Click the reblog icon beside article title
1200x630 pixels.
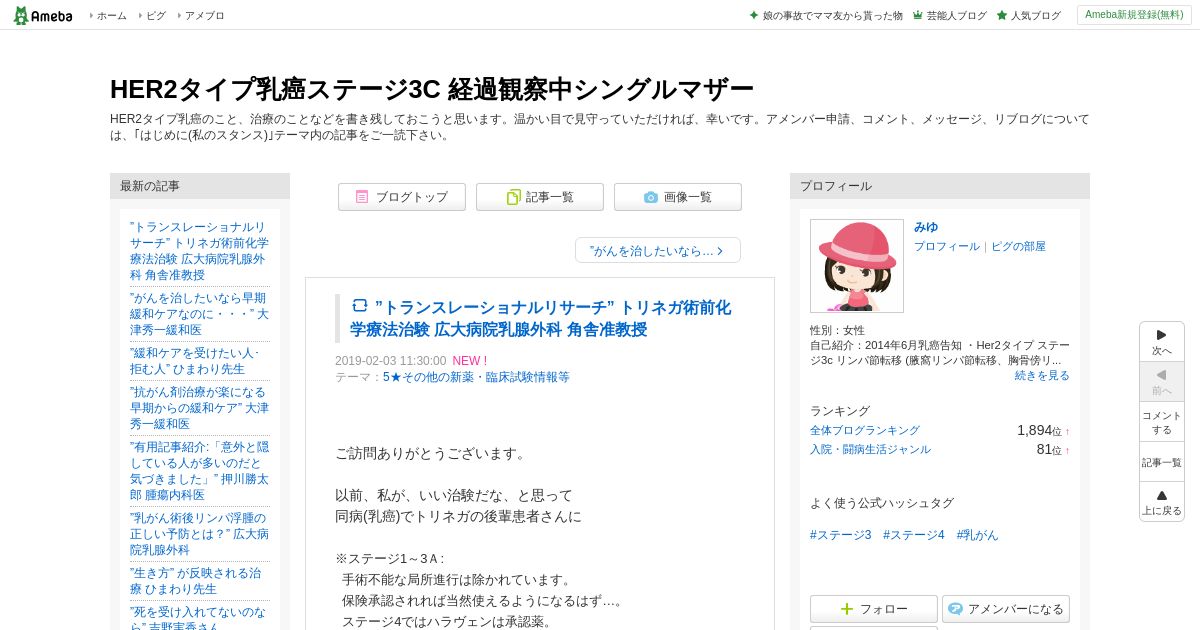pos(360,306)
